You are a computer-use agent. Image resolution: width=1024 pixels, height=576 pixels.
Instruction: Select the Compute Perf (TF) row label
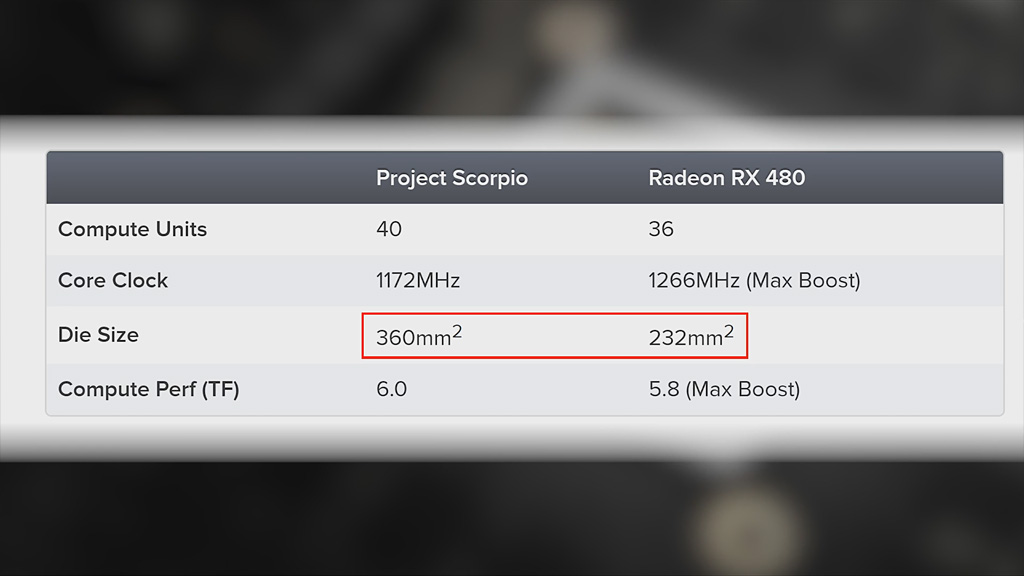click(x=148, y=389)
